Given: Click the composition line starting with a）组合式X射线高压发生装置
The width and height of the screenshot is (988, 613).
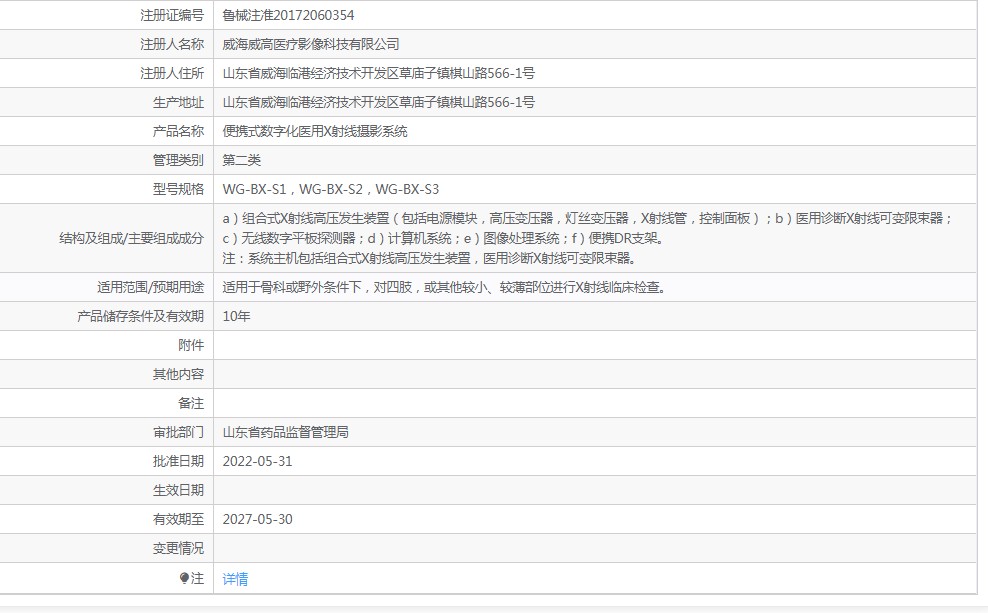Looking at the screenshot, I should 588,219.
